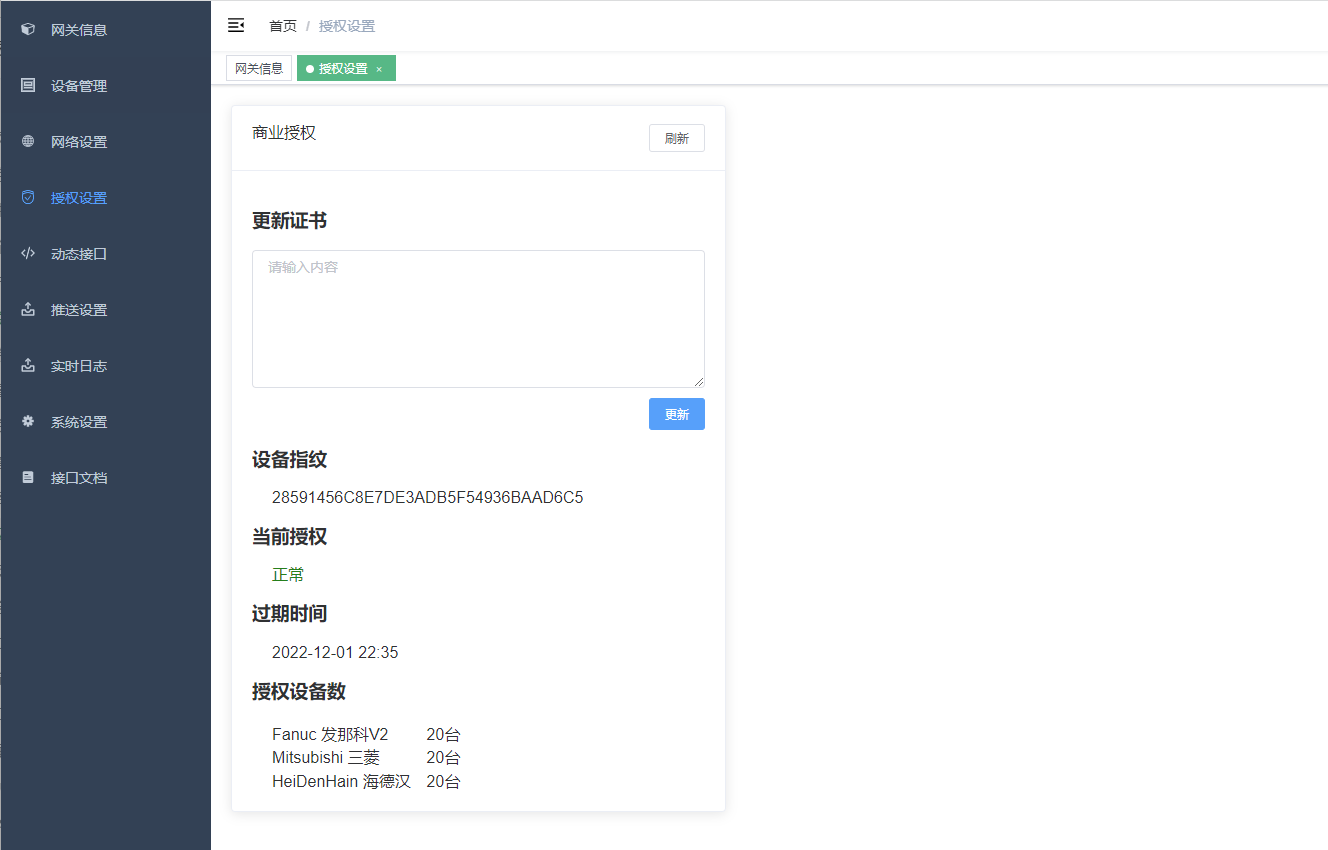Click the textarea resize handle corner
Image resolution: width=1328 pixels, height=850 pixels.
[x=699, y=382]
